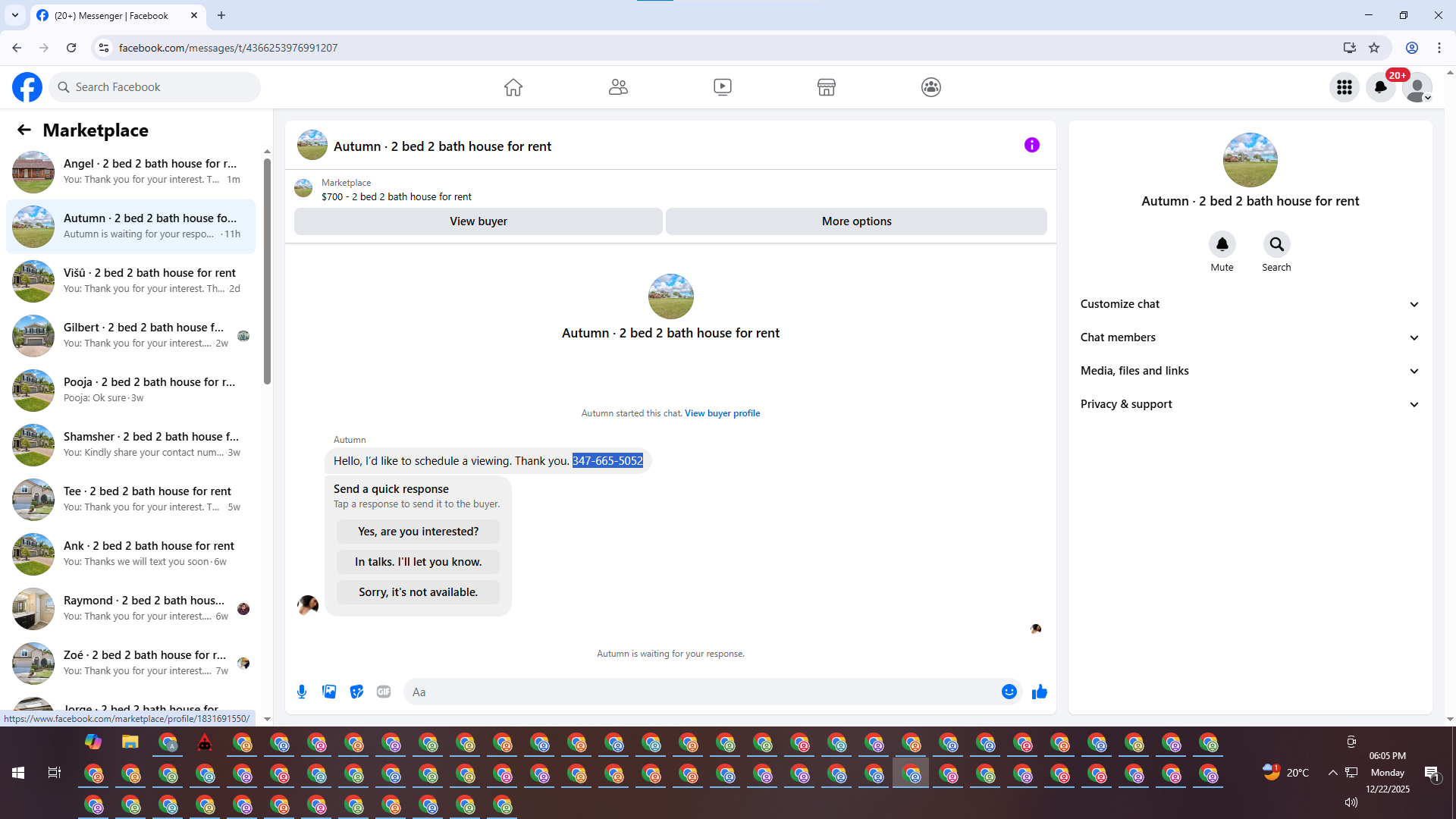1456x819 pixels.
Task: Mute this conversation with bell icon
Action: point(1222,244)
